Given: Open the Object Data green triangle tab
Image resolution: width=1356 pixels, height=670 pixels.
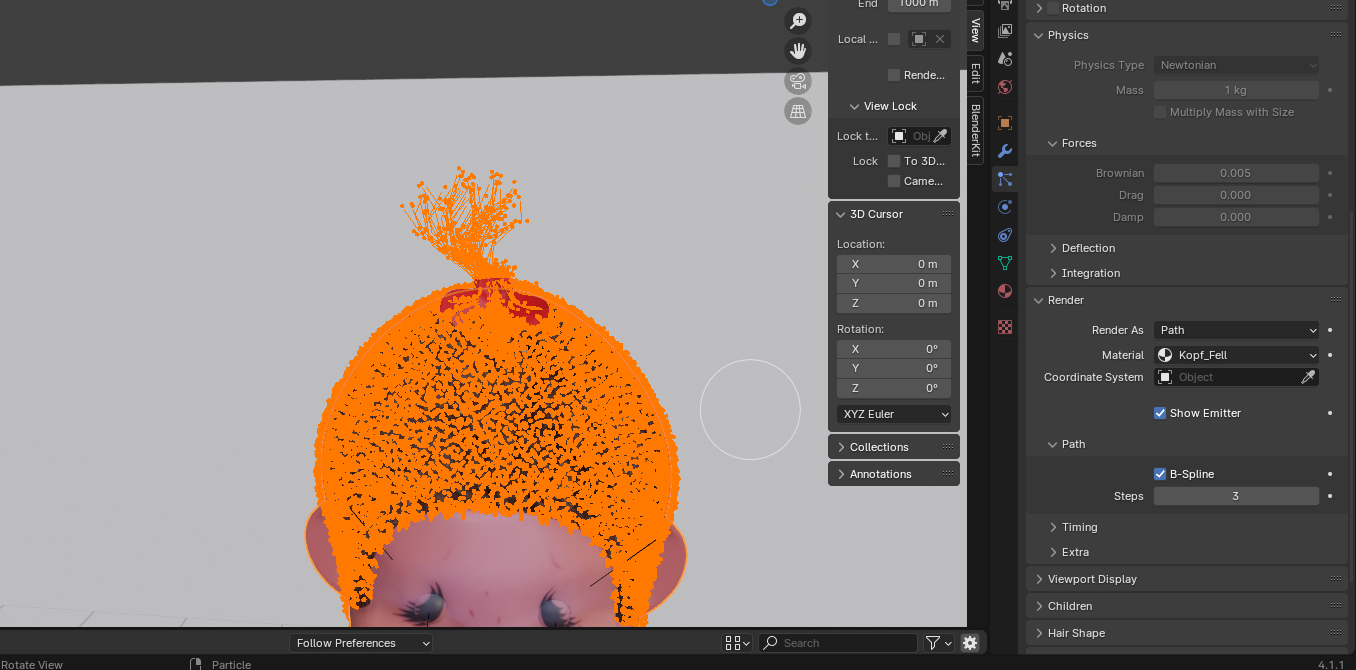Looking at the screenshot, I should pos(1005,263).
